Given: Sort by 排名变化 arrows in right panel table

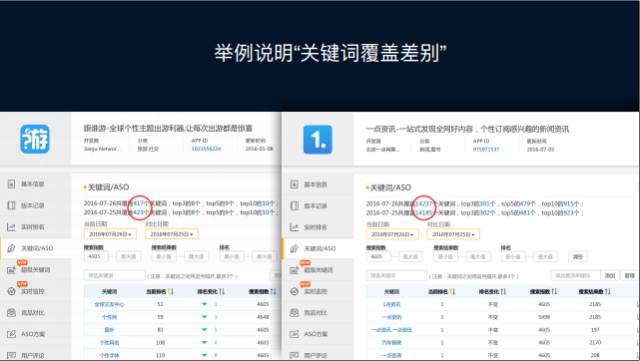Looking at the screenshot, I should pyautogui.click(x=503, y=291).
